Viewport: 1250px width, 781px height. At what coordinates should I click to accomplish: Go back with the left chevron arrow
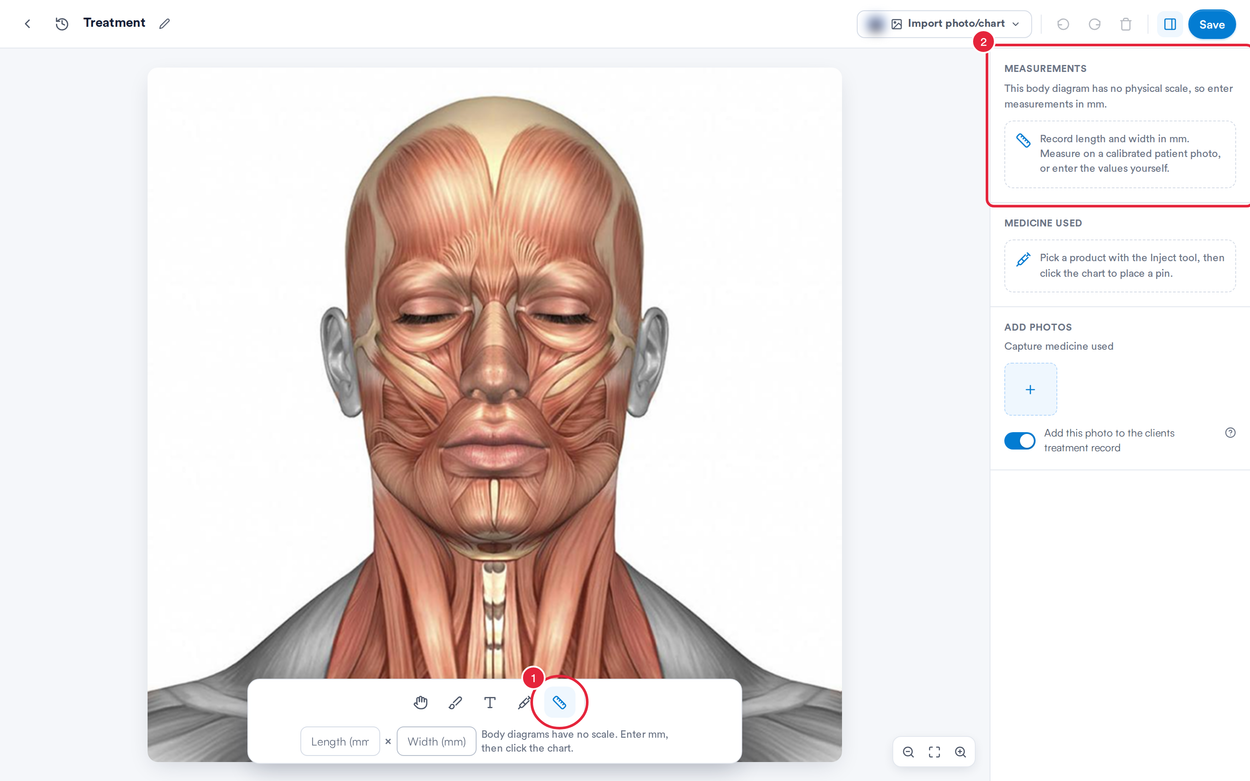click(28, 24)
